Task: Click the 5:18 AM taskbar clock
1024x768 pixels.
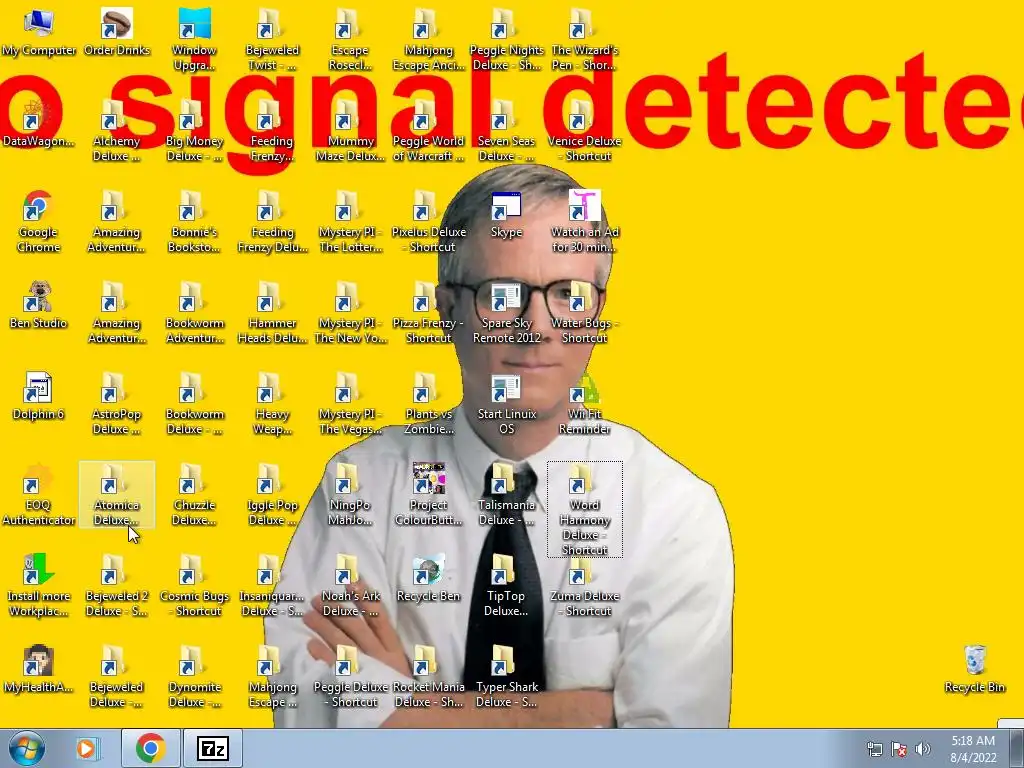Action: pos(973,749)
